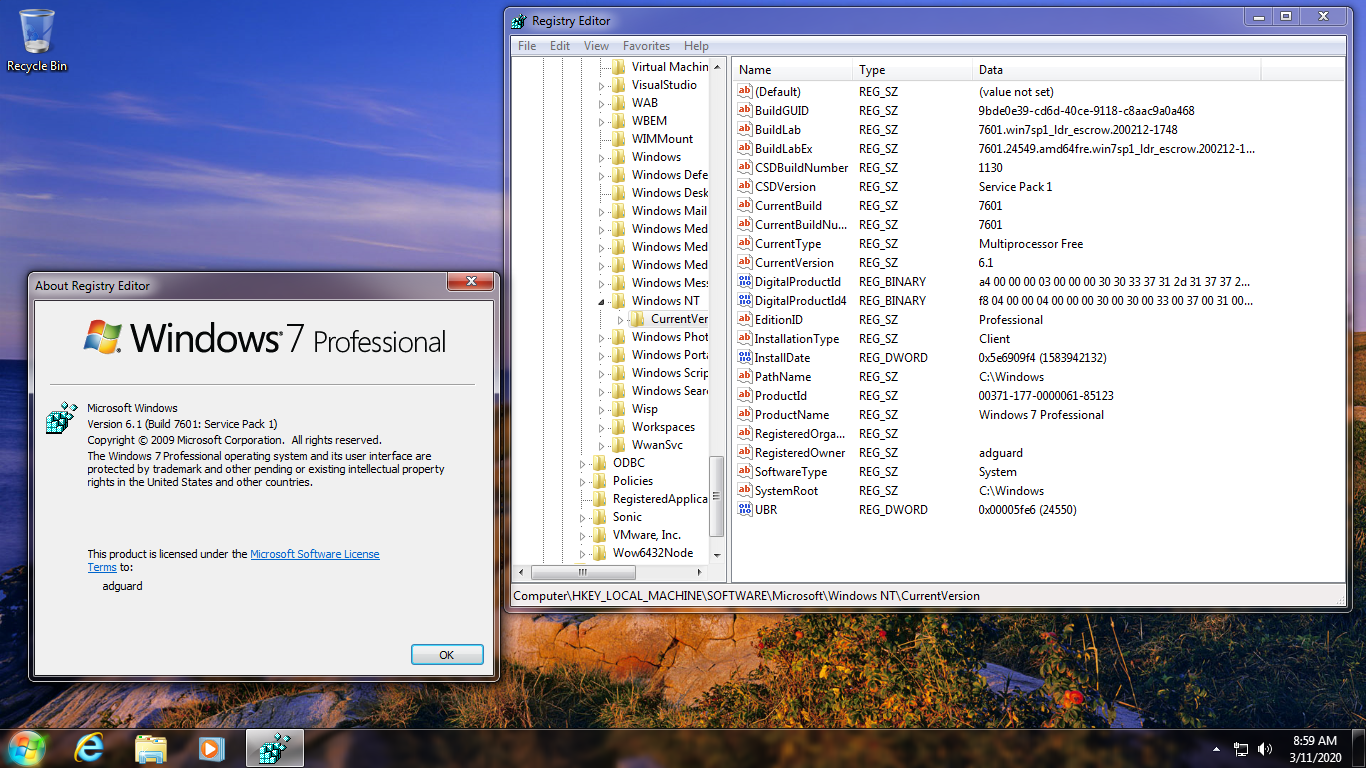The image size is (1366, 768).
Task: Select the PathName value name
Action: (783, 377)
